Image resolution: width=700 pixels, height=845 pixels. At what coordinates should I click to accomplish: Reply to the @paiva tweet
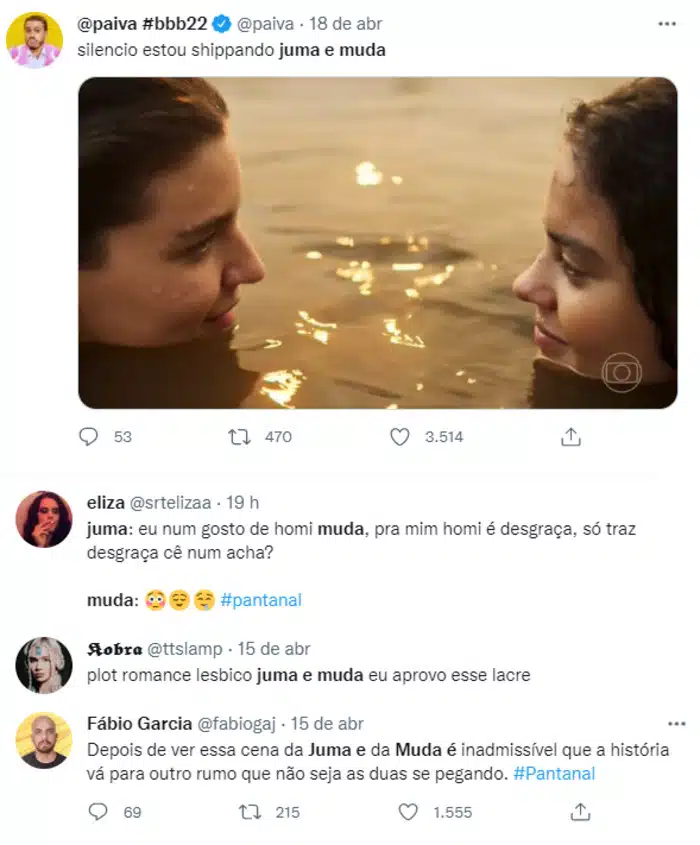pyautogui.click(x=90, y=437)
